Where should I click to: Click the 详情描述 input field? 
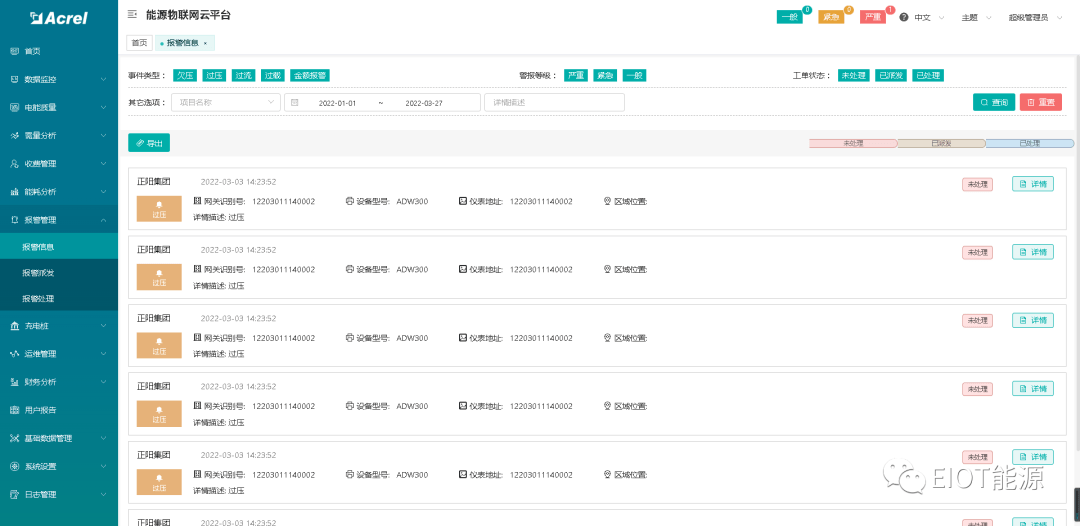pyautogui.click(x=554, y=102)
